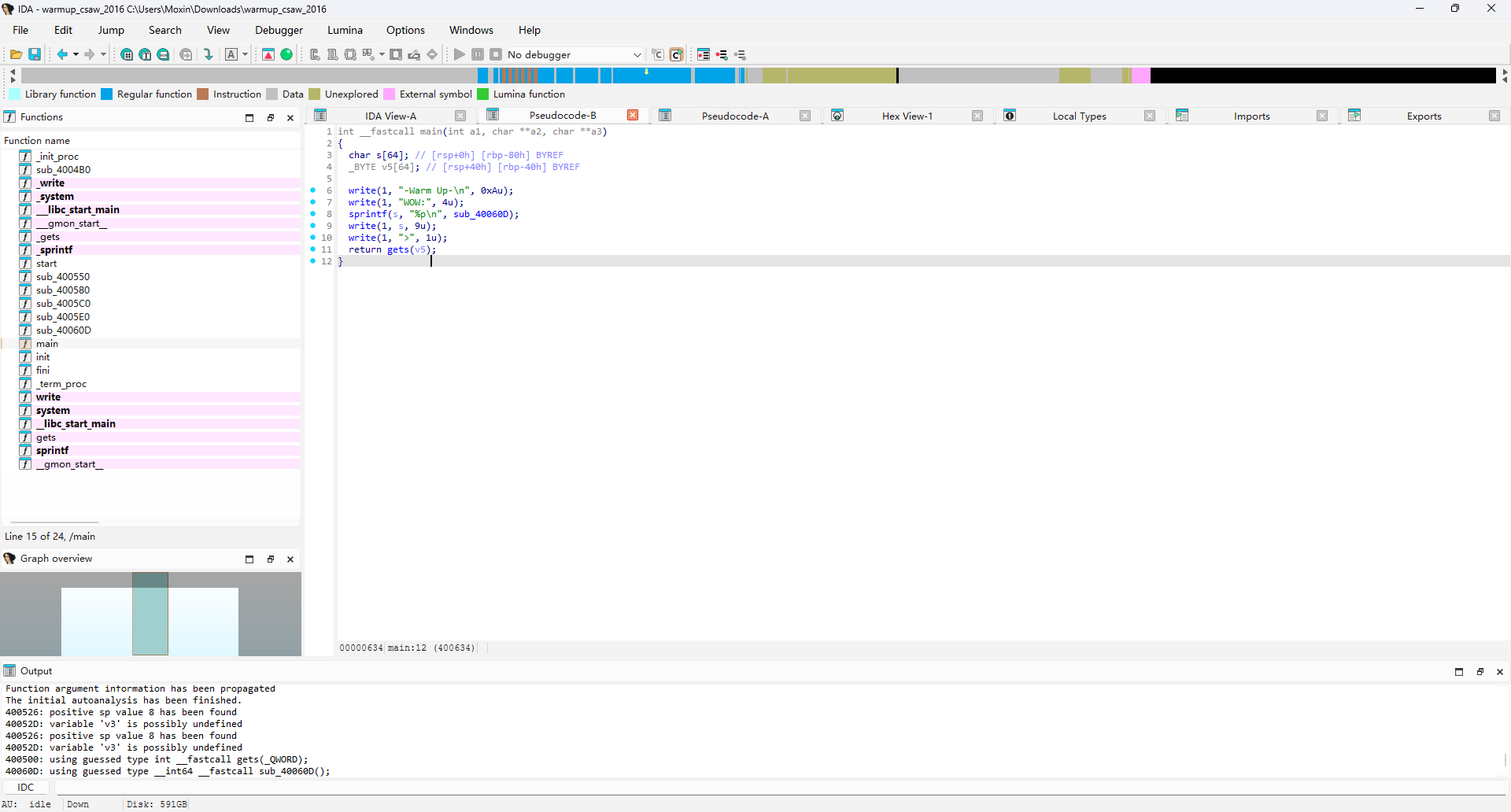This screenshot has height=812, width=1511.
Task: Expand the text search A dropdown arrow
Action: pos(246,54)
